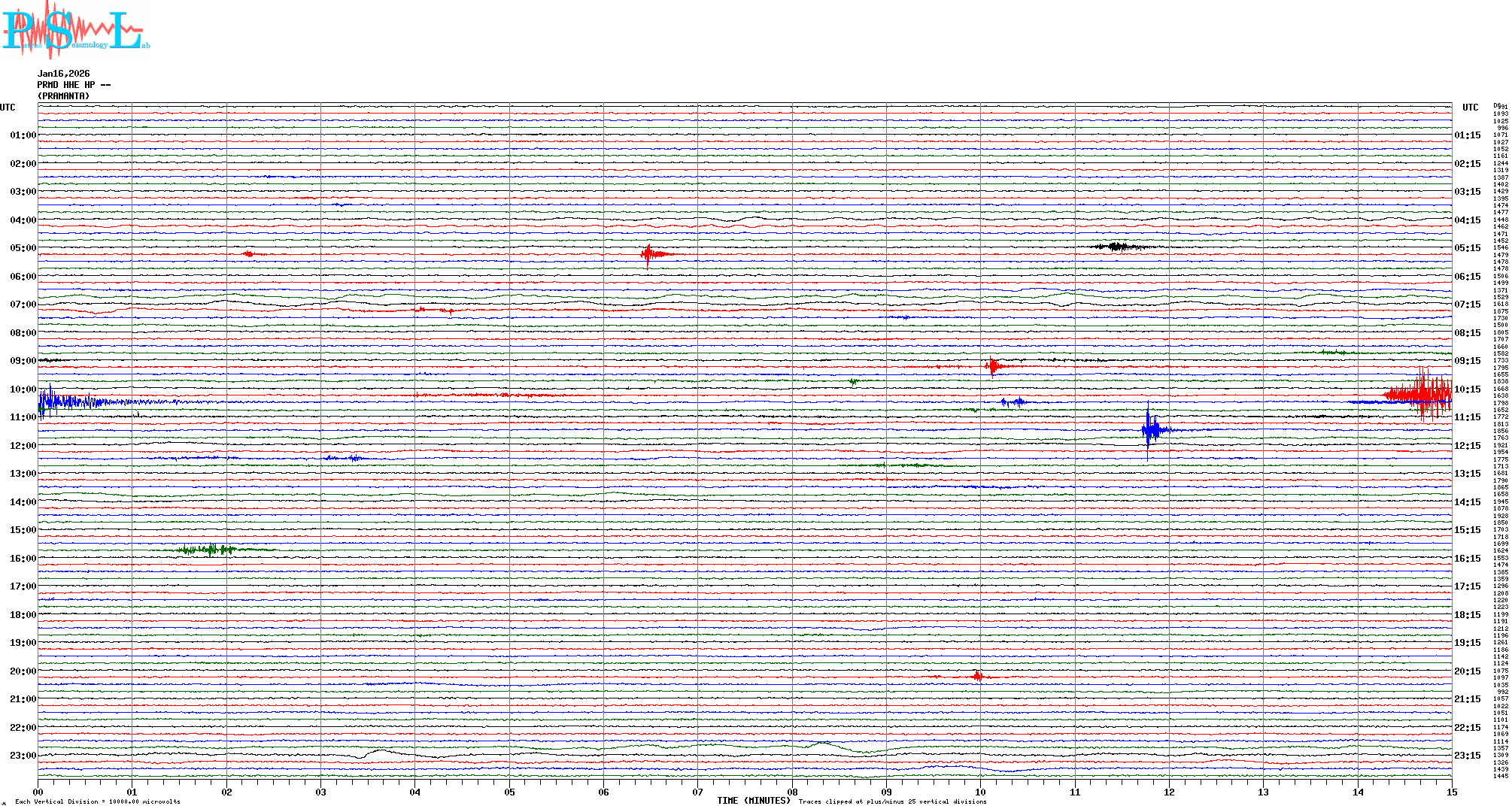Click the blue spike event near minute 12
Screen dimensions: 1512x812
pyautogui.click(x=1149, y=430)
